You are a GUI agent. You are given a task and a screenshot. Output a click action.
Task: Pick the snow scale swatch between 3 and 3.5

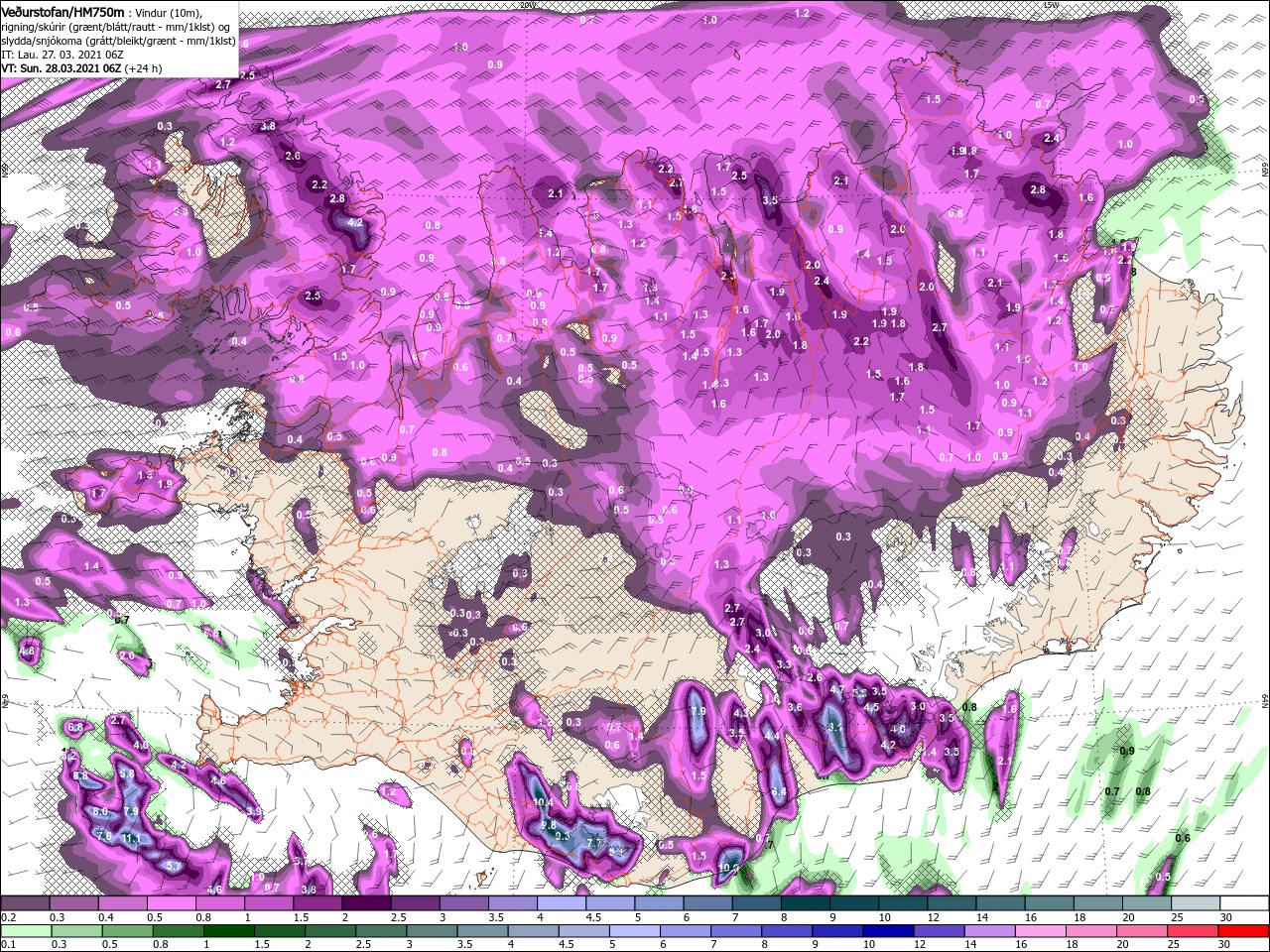tap(464, 903)
